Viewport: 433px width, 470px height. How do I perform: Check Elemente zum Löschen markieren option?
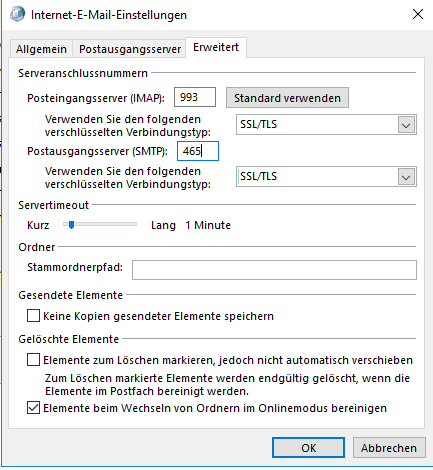(x=33, y=360)
